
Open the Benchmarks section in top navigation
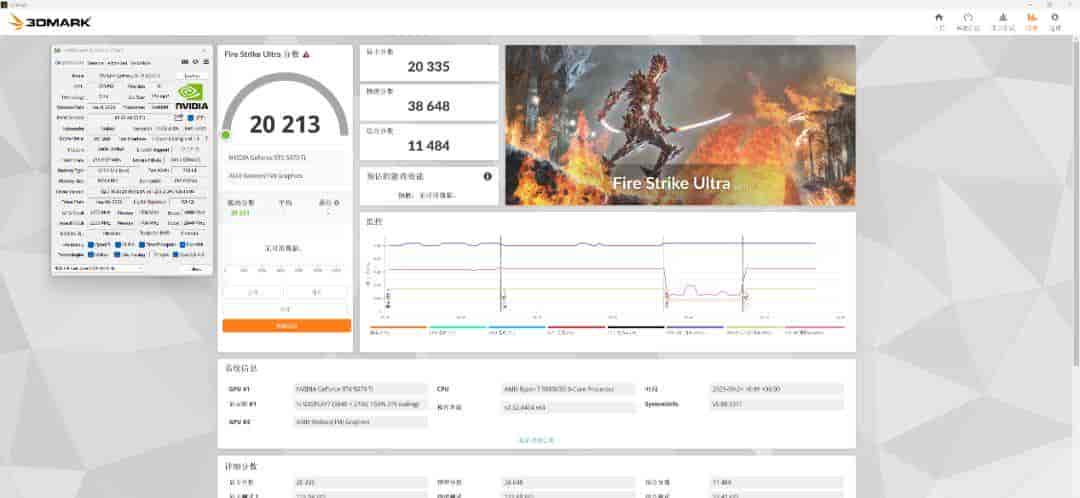pos(967,21)
